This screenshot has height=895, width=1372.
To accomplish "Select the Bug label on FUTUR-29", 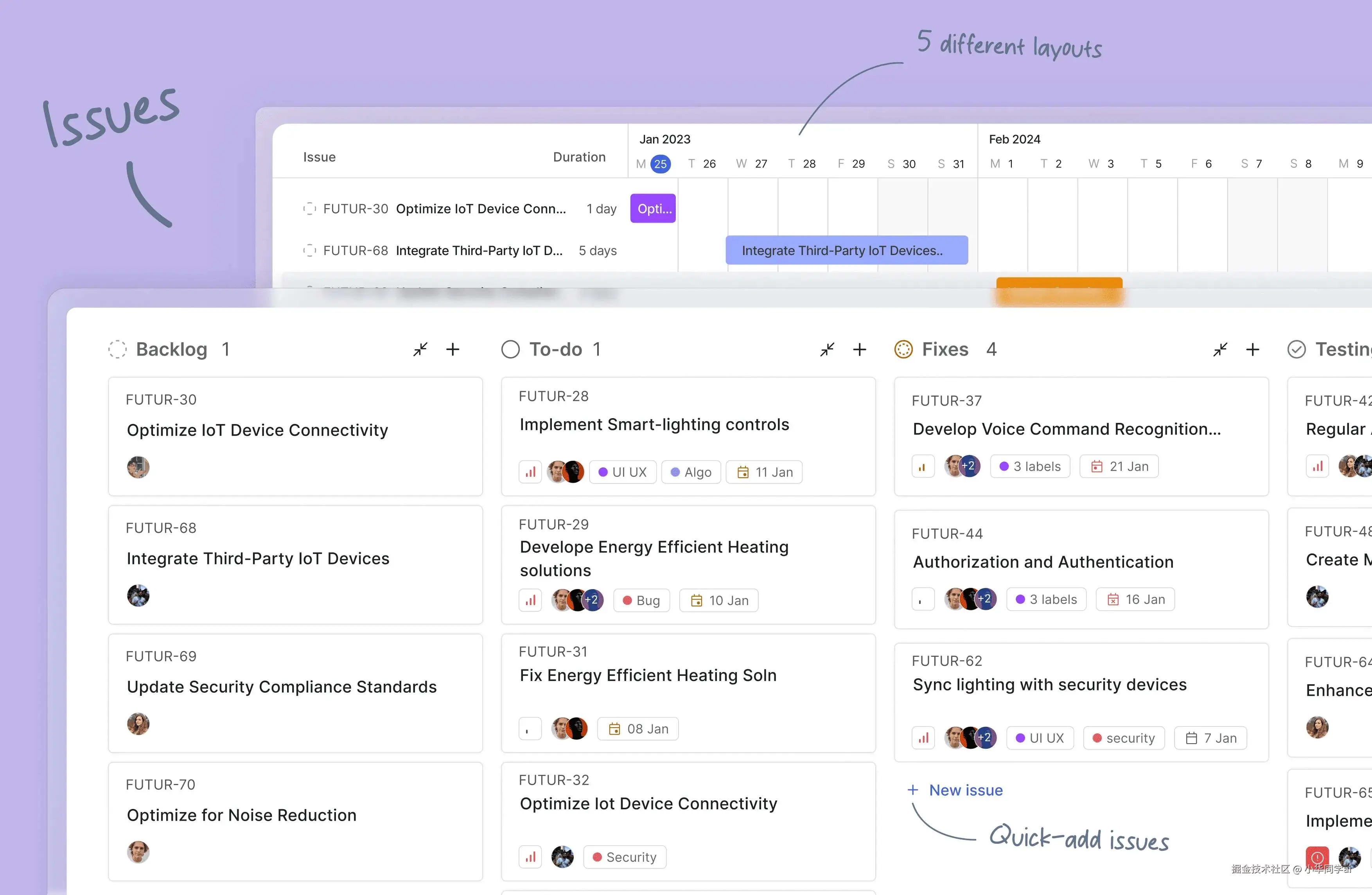I will pos(642,600).
